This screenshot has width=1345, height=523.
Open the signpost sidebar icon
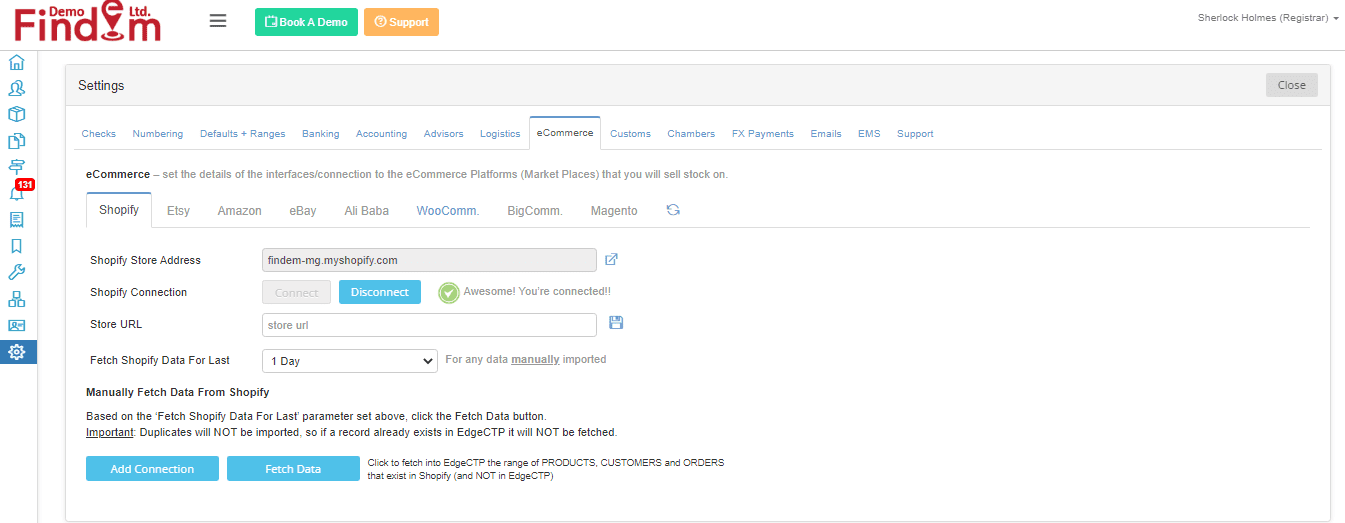[16, 167]
